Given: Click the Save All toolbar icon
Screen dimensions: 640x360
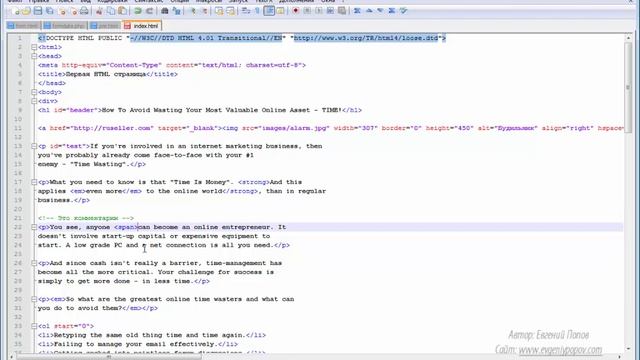Looking at the screenshot, I should pyautogui.click(x=50, y=11).
